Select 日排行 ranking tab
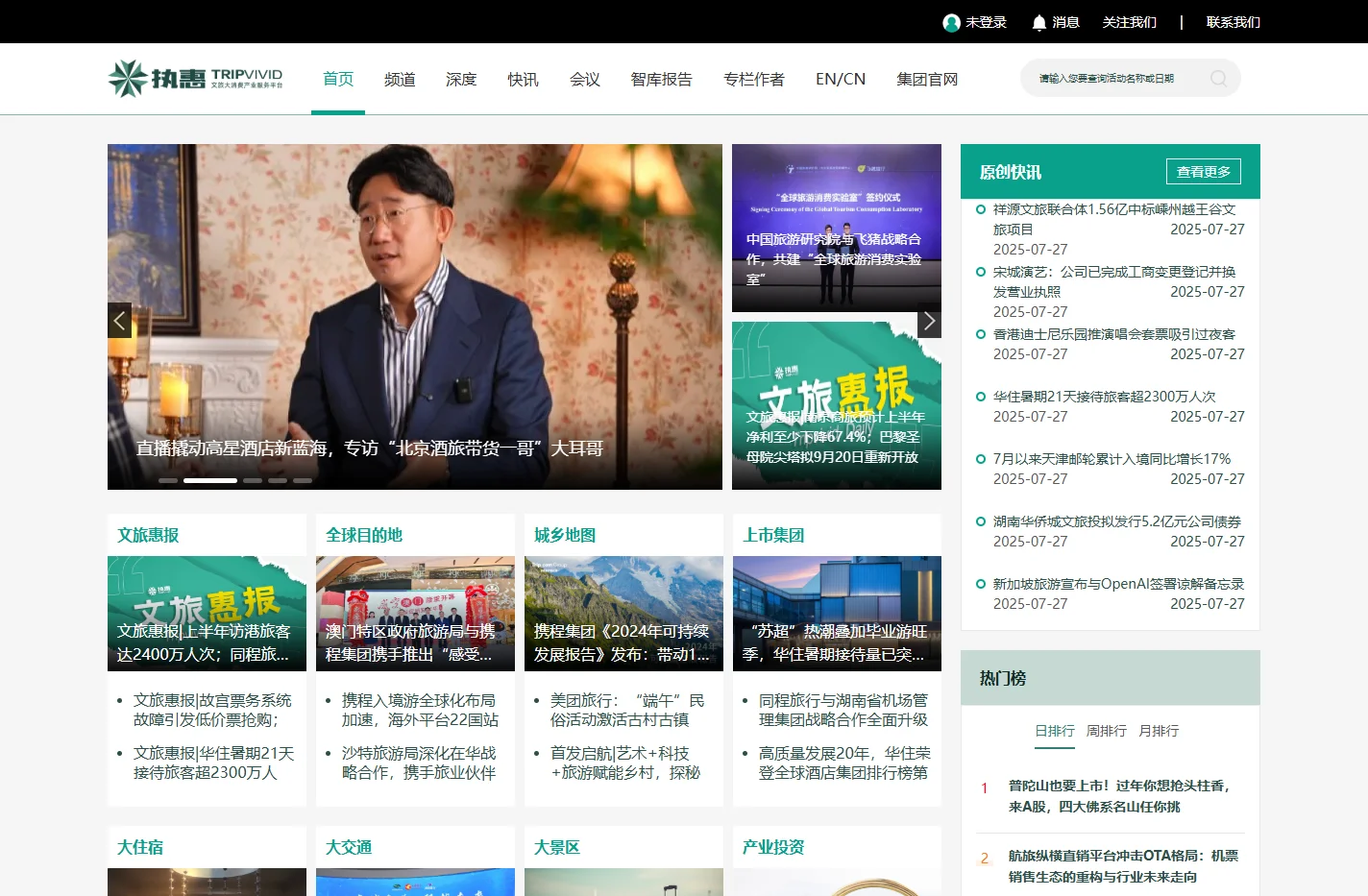 [x=1055, y=731]
